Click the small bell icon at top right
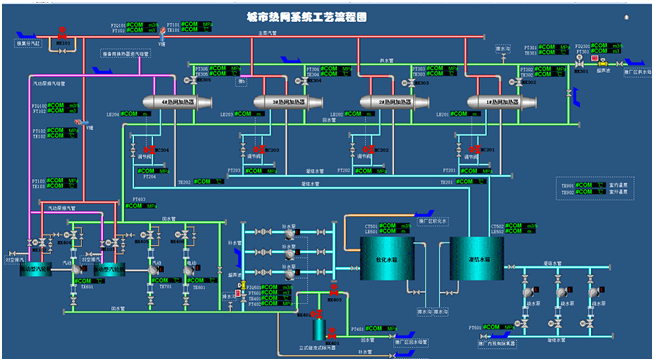Viewport: 654px width, 361px height. [626, 18]
